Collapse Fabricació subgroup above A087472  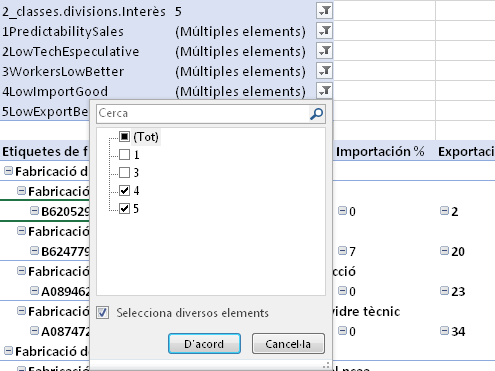click(21, 311)
